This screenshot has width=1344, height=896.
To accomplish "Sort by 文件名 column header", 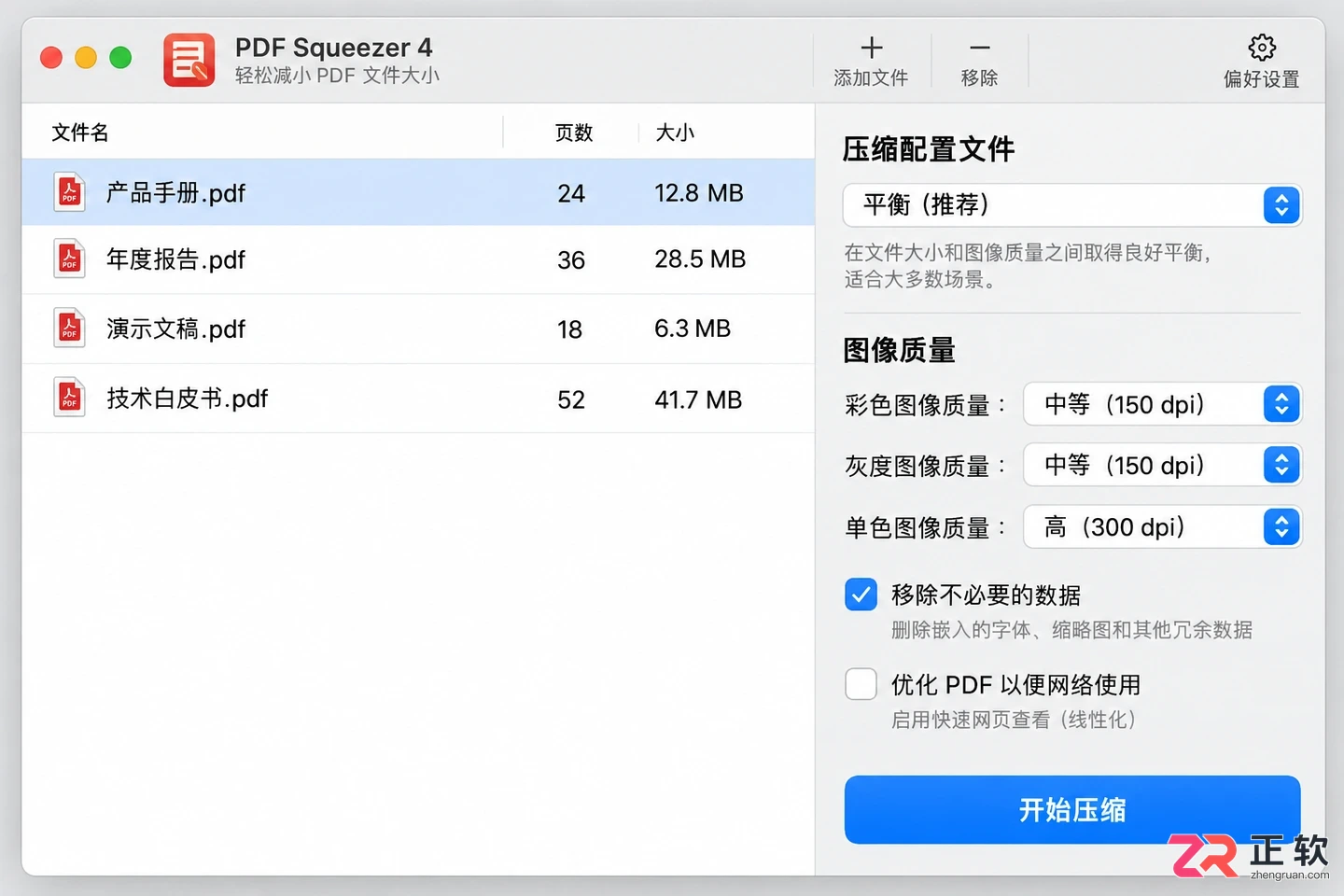I will coord(80,133).
